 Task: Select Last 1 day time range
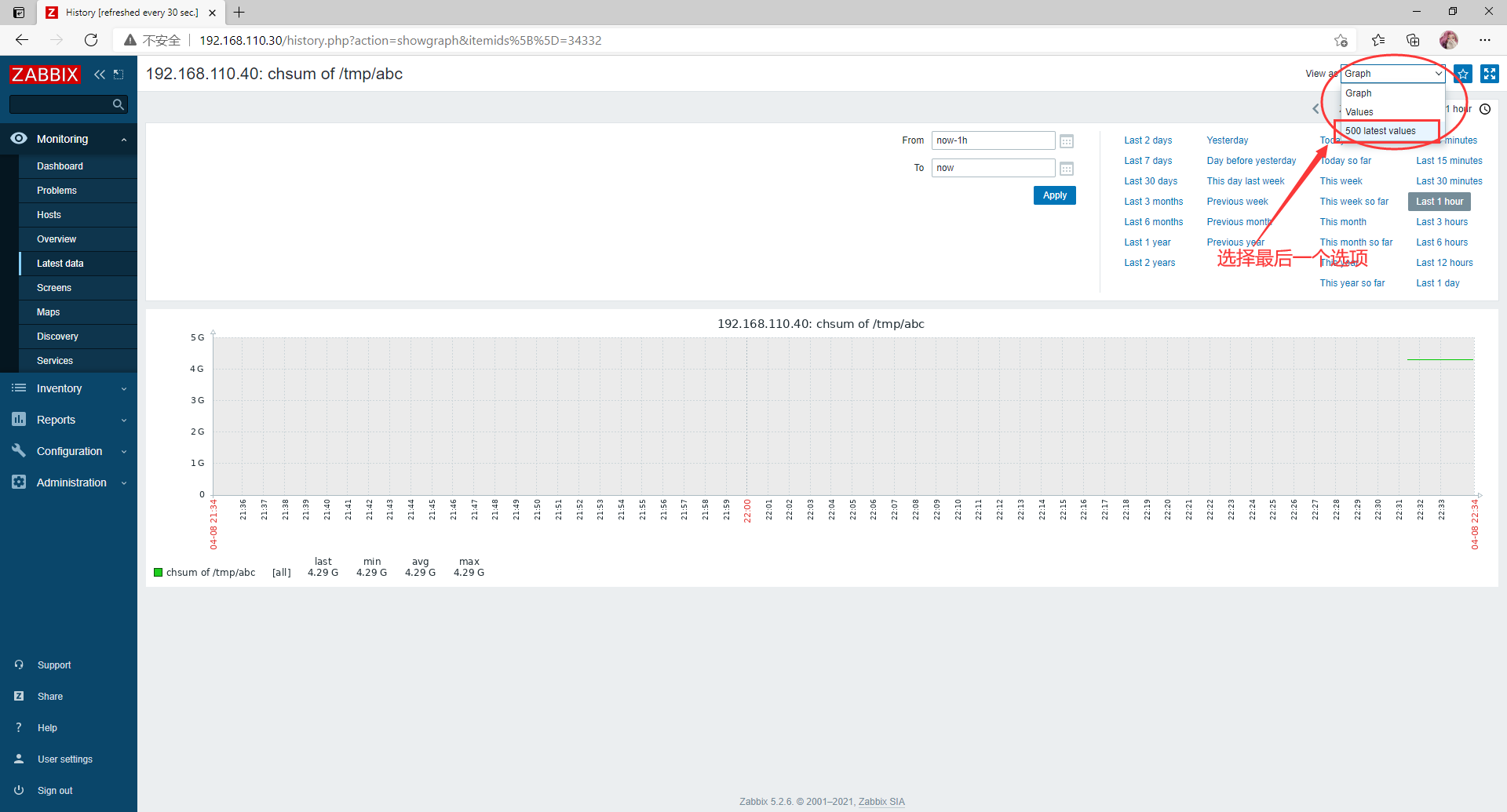pyautogui.click(x=1438, y=283)
